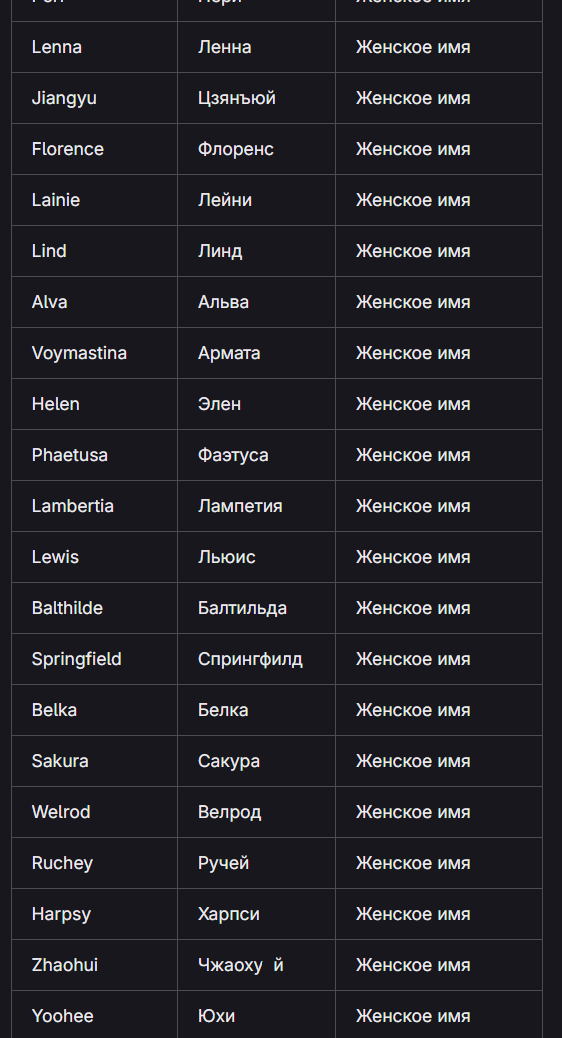Image resolution: width=562 pixels, height=1038 pixels.
Task: Click the Alva name cell
Action: (95, 302)
